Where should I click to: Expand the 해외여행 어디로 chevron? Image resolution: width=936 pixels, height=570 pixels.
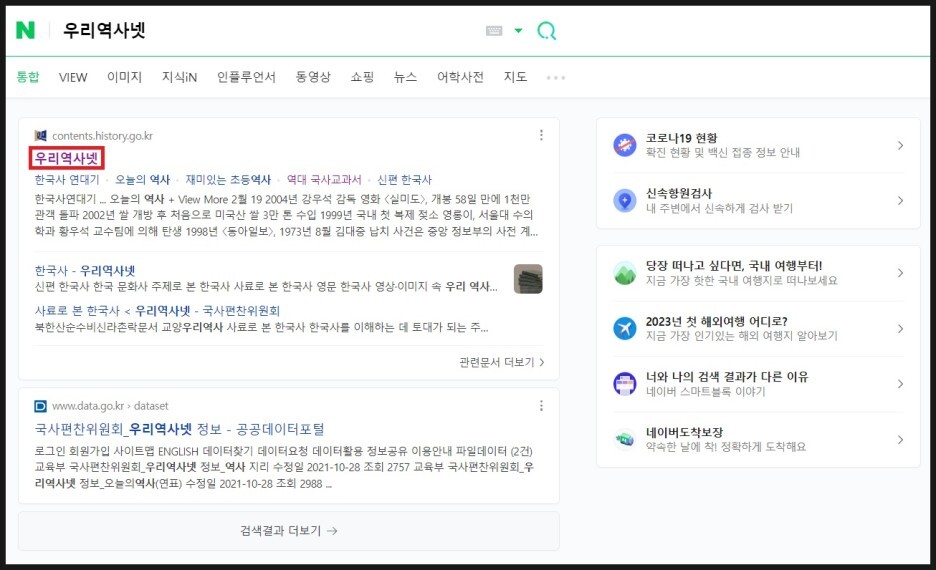pyautogui.click(x=900, y=328)
